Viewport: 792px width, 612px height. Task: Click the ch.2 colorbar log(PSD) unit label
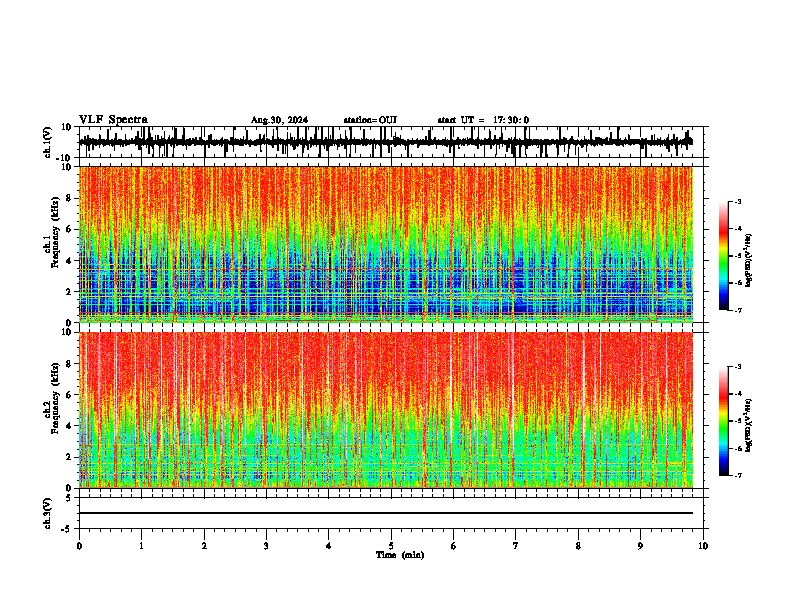click(x=749, y=425)
